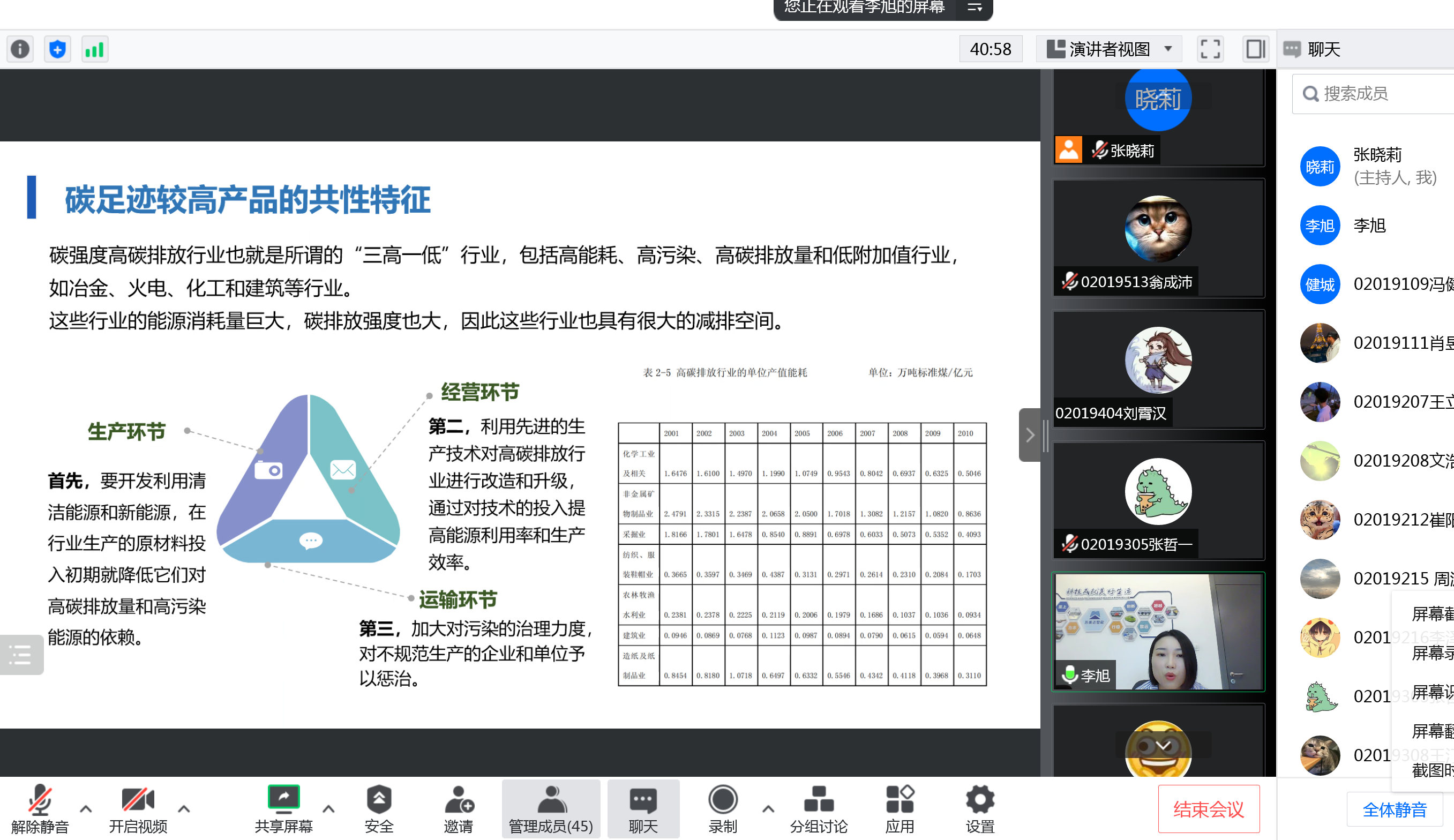
Task: Click the green network signal icon
Action: (x=95, y=49)
